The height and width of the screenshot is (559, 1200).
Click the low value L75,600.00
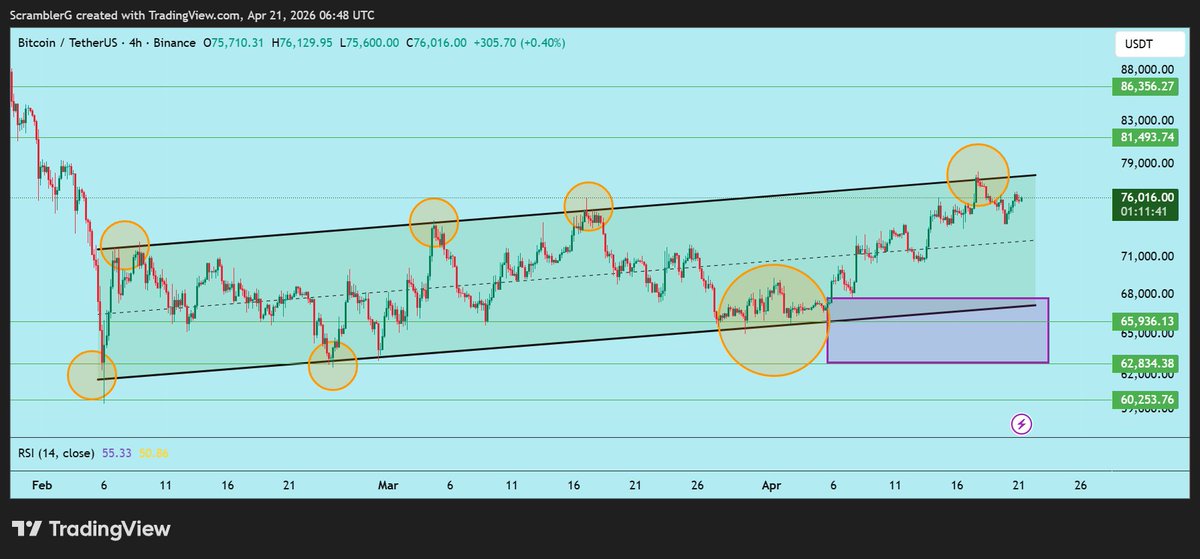pyautogui.click(x=369, y=43)
